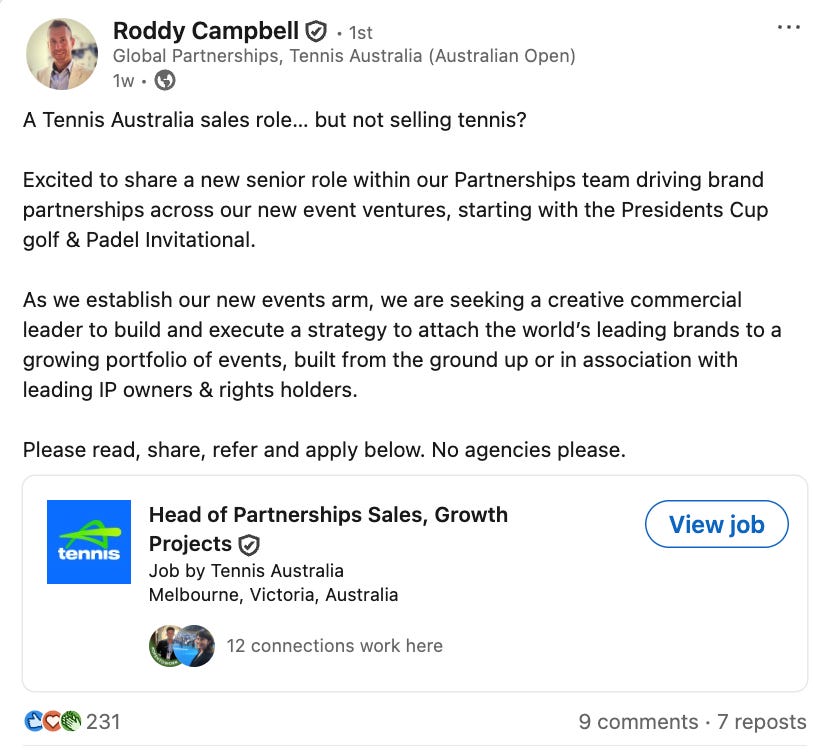Click the View job button

pyautogui.click(x=717, y=524)
